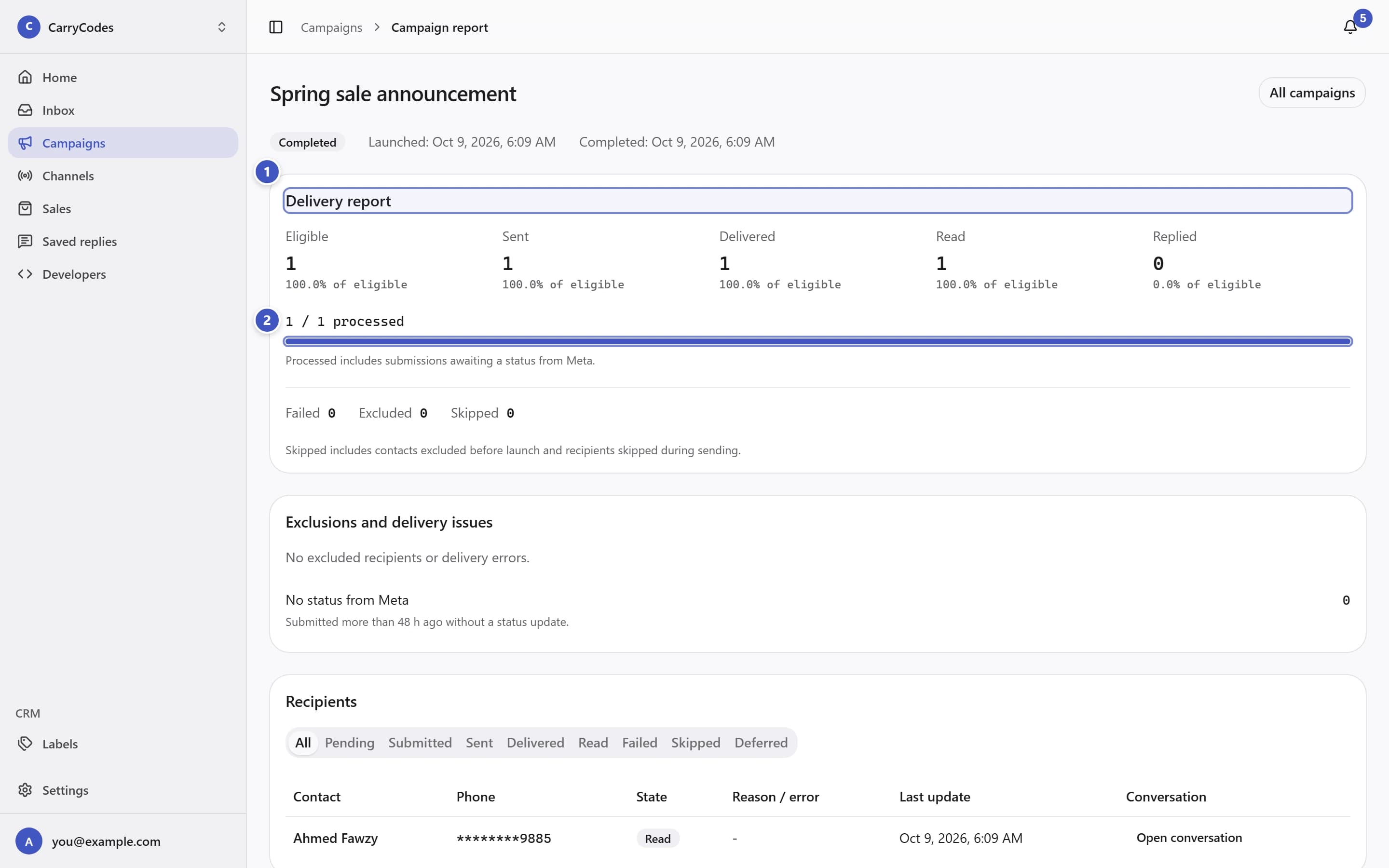Image resolution: width=1389 pixels, height=868 pixels.
Task: Click the Settings gear icon
Action: (25, 789)
